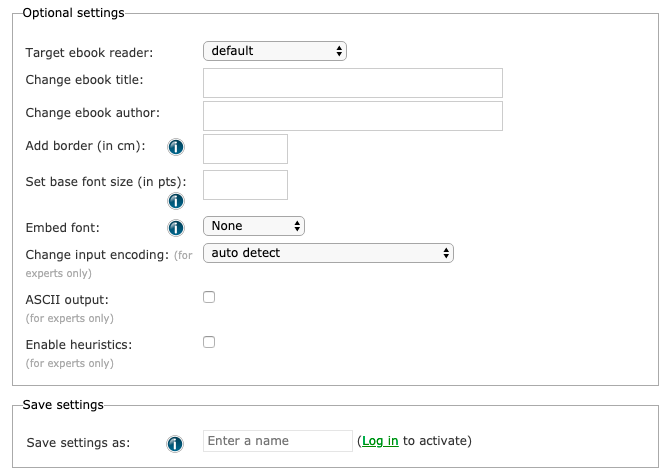
Task: Click the 'Change input encoding:' label
Action: (97, 255)
